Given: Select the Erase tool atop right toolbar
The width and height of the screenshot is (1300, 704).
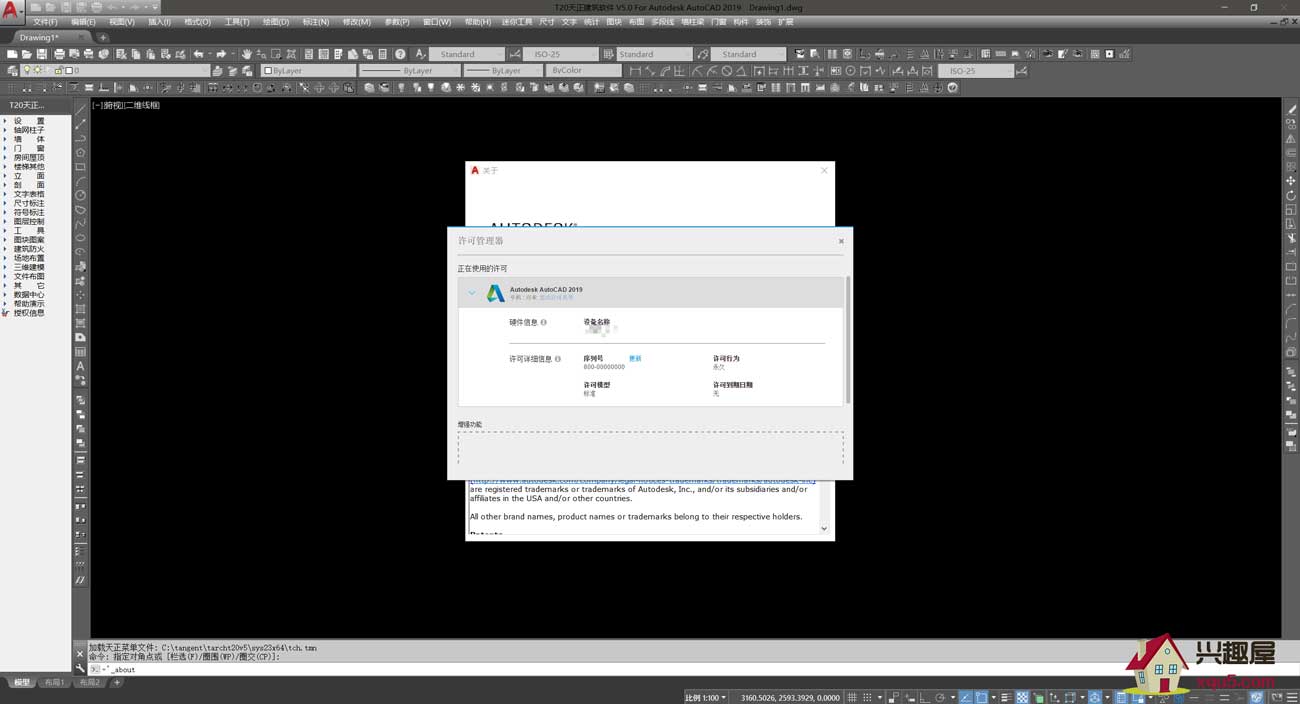Looking at the screenshot, I should point(1291,110).
